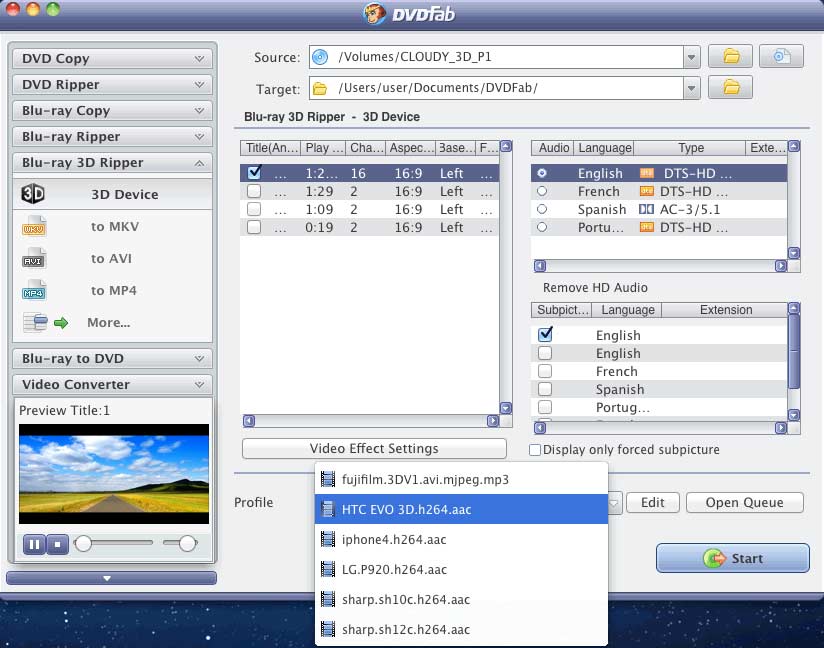Click the folder icon in Target field

click(x=320, y=88)
